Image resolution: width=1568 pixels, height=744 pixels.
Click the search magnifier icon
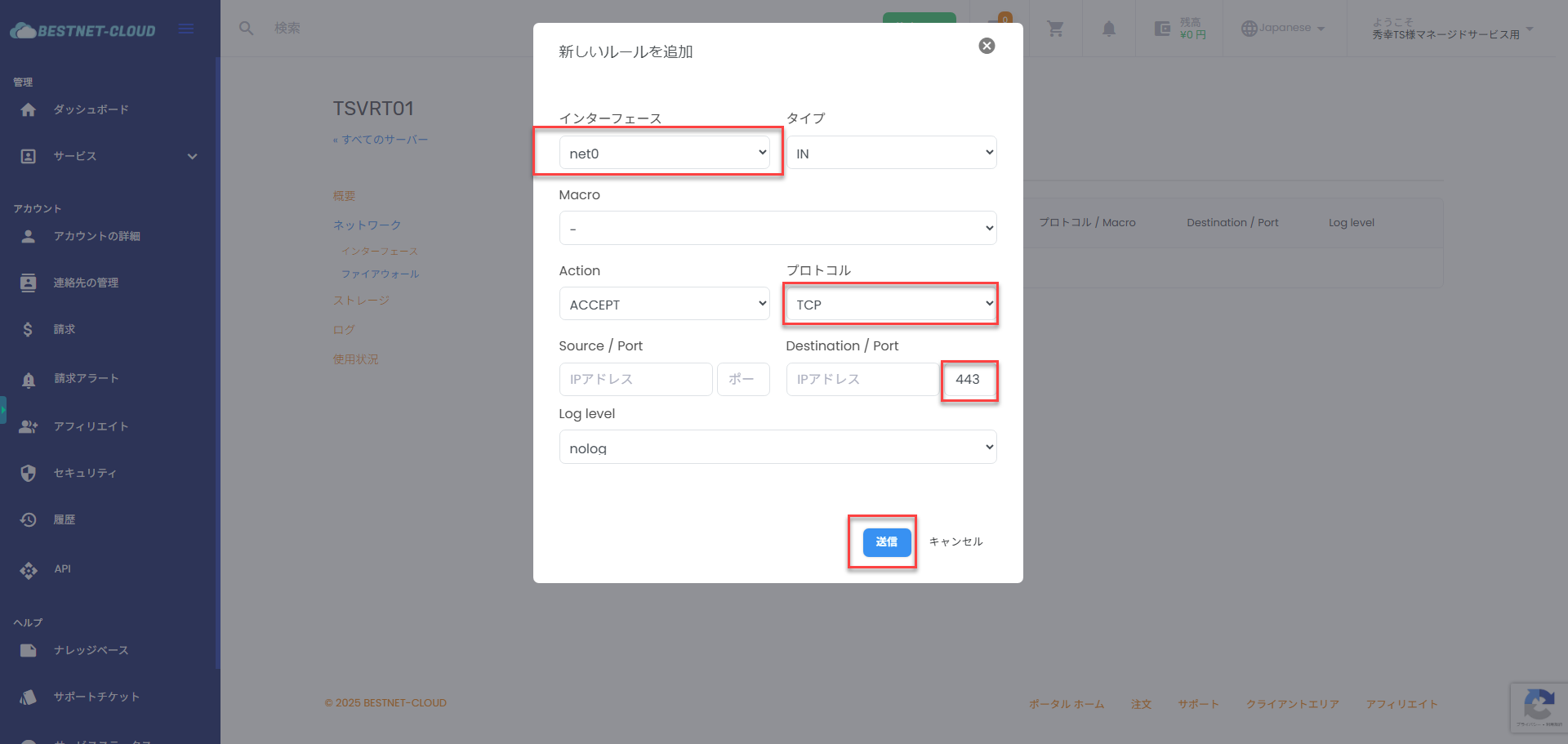coord(246,29)
